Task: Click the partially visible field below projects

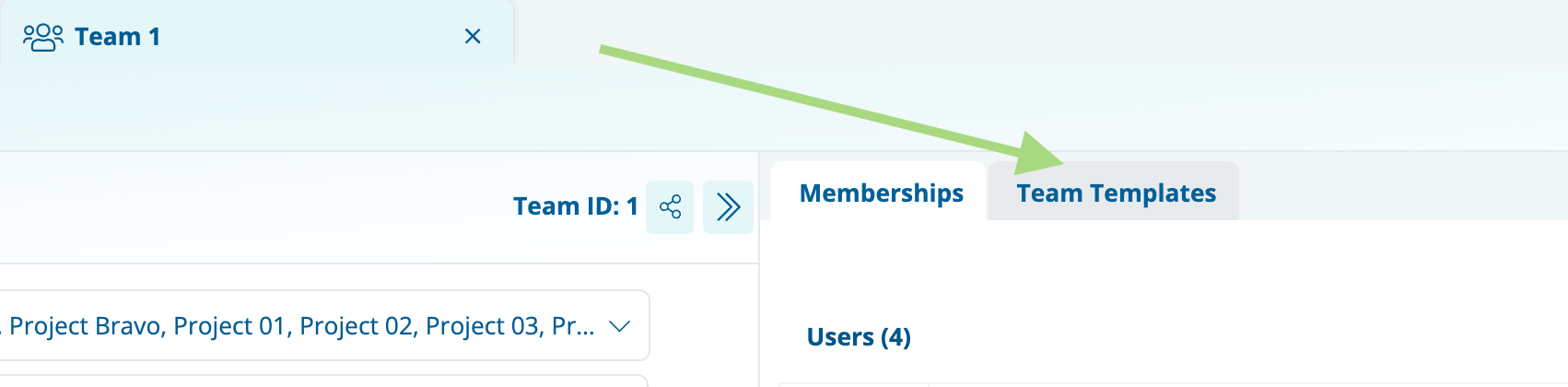Action: pyautogui.click(x=324, y=381)
